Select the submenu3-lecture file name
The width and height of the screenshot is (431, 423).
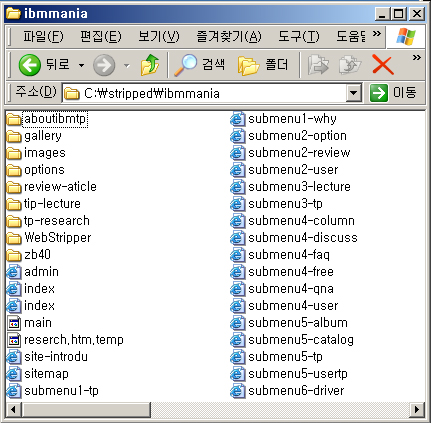pos(299,187)
